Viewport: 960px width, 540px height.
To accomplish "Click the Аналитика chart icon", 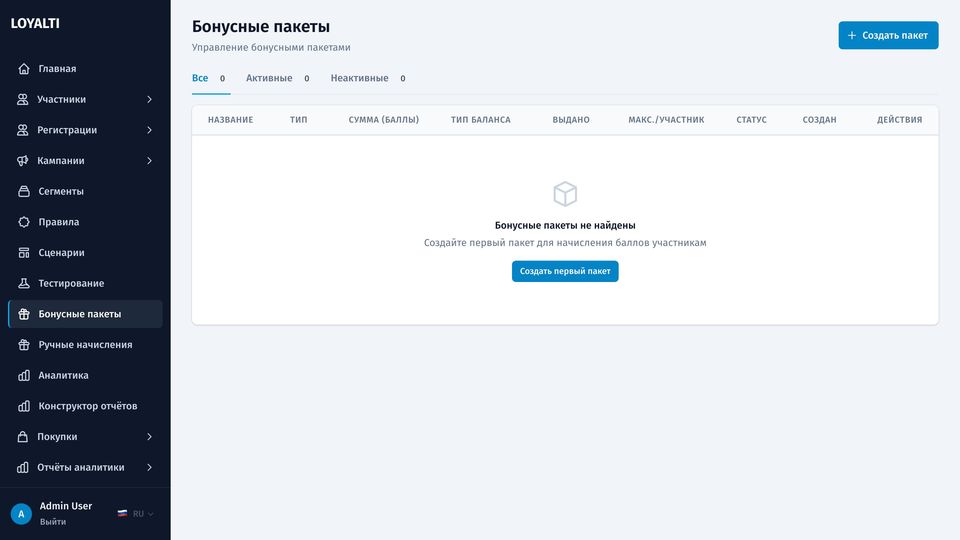I will click(24, 375).
